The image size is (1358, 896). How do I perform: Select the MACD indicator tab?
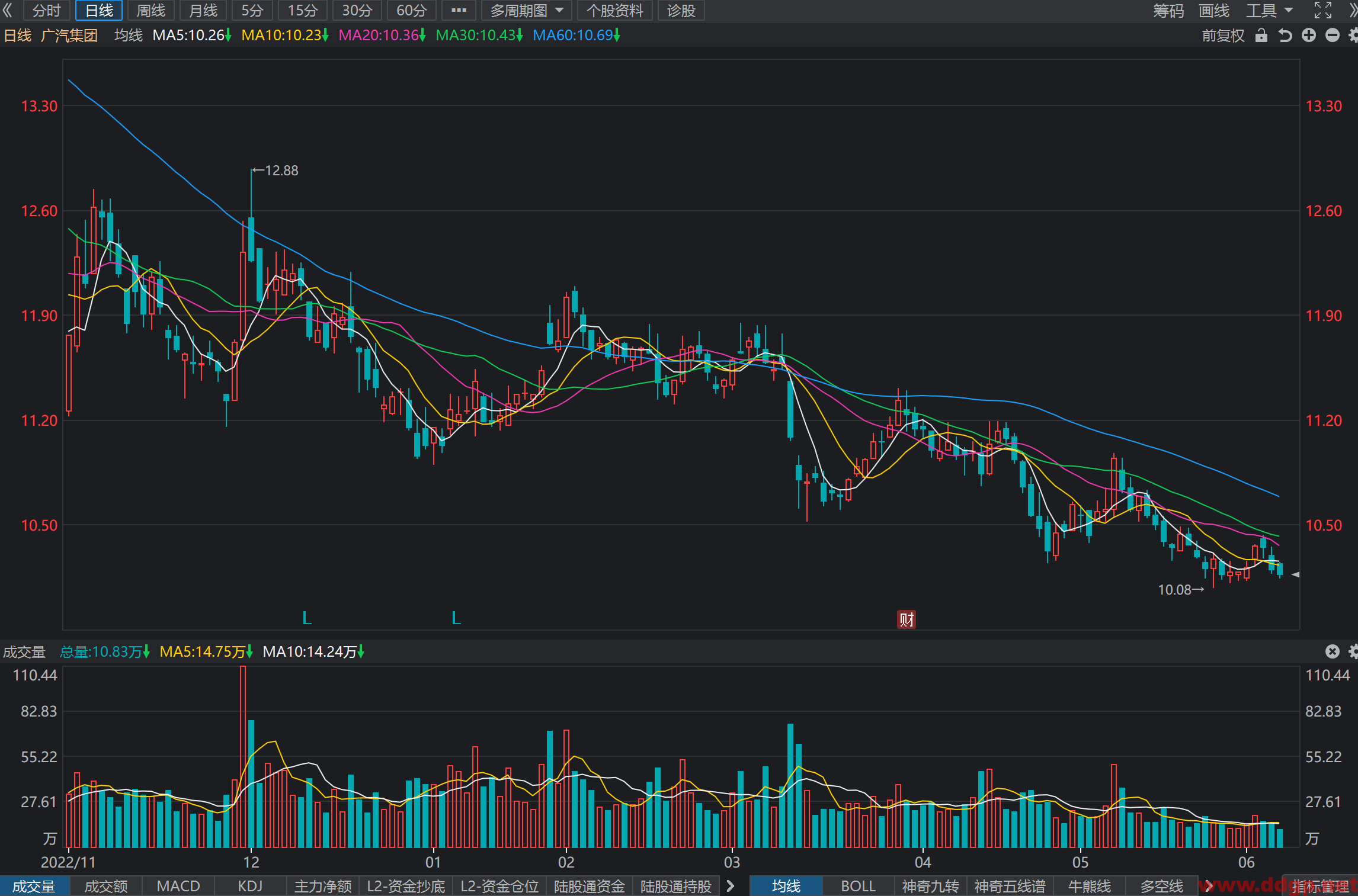[x=178, y=886]
